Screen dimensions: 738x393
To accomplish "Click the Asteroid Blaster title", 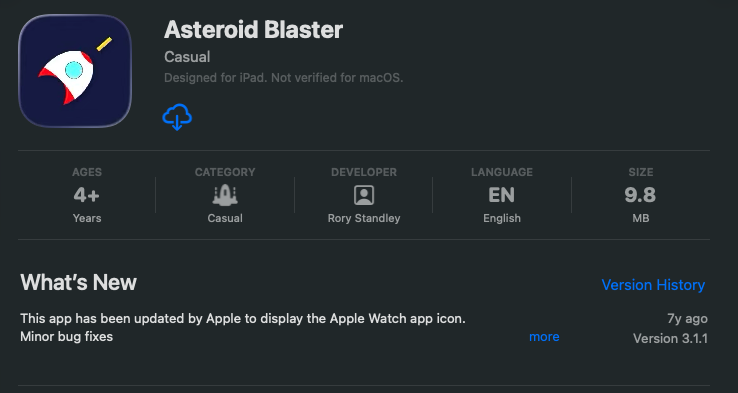I will 253,30.
